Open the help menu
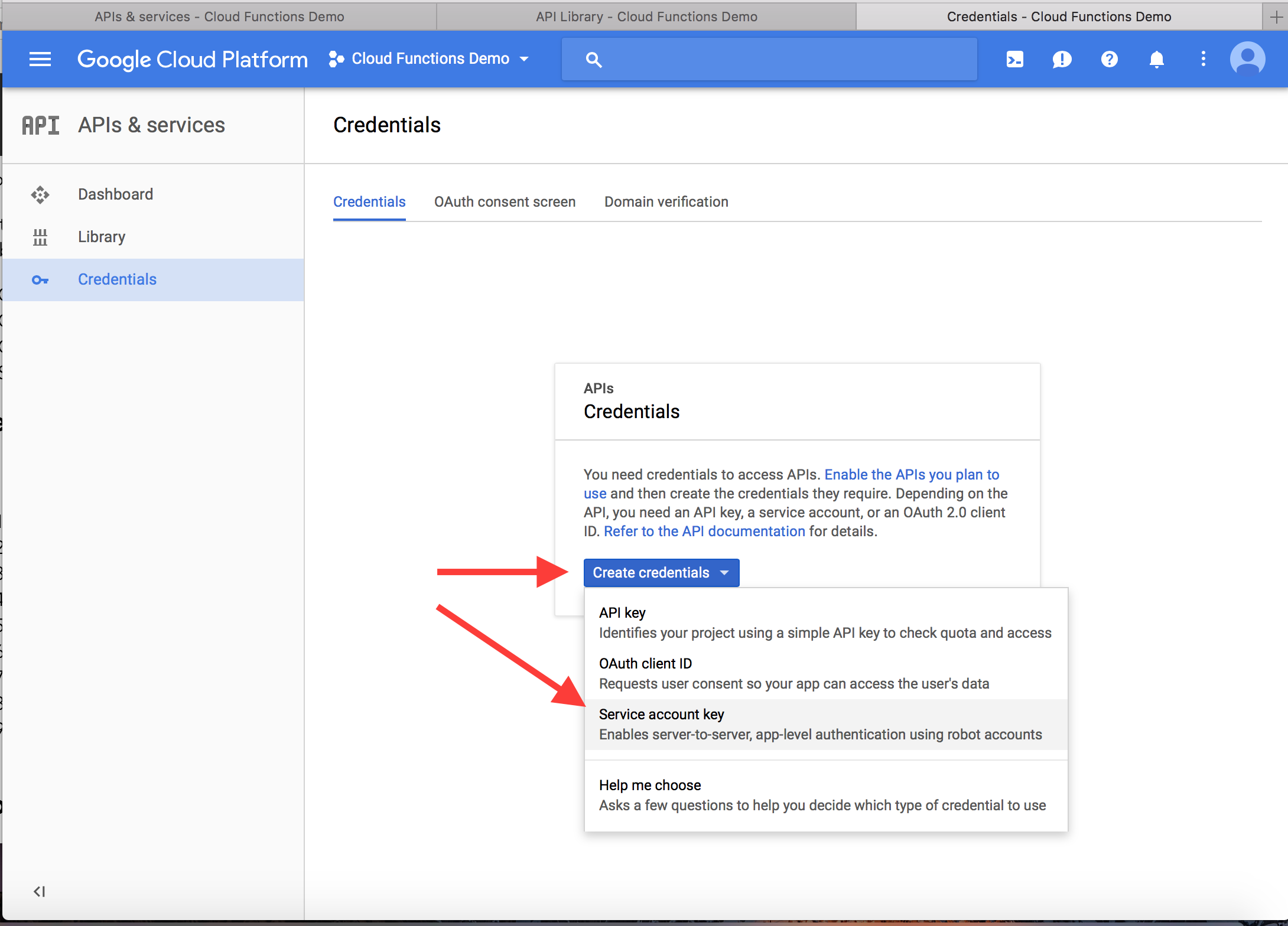This screenshot has width=1288, height=926. 1109,59
